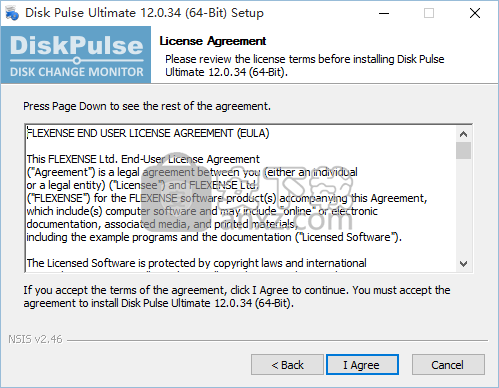499x388 pixels.
Task: Click the disabled maximize box
Action: click(429, 13)
